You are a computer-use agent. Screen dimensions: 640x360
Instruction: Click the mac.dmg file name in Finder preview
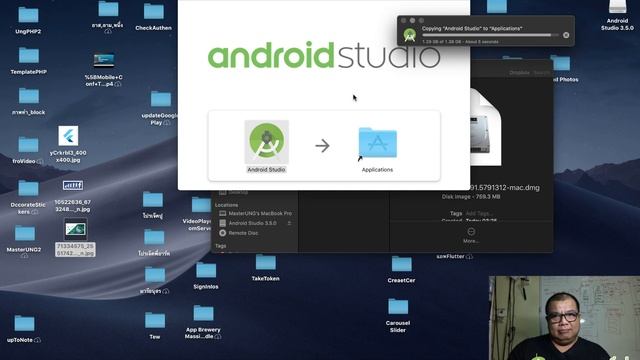pos(505,188)
